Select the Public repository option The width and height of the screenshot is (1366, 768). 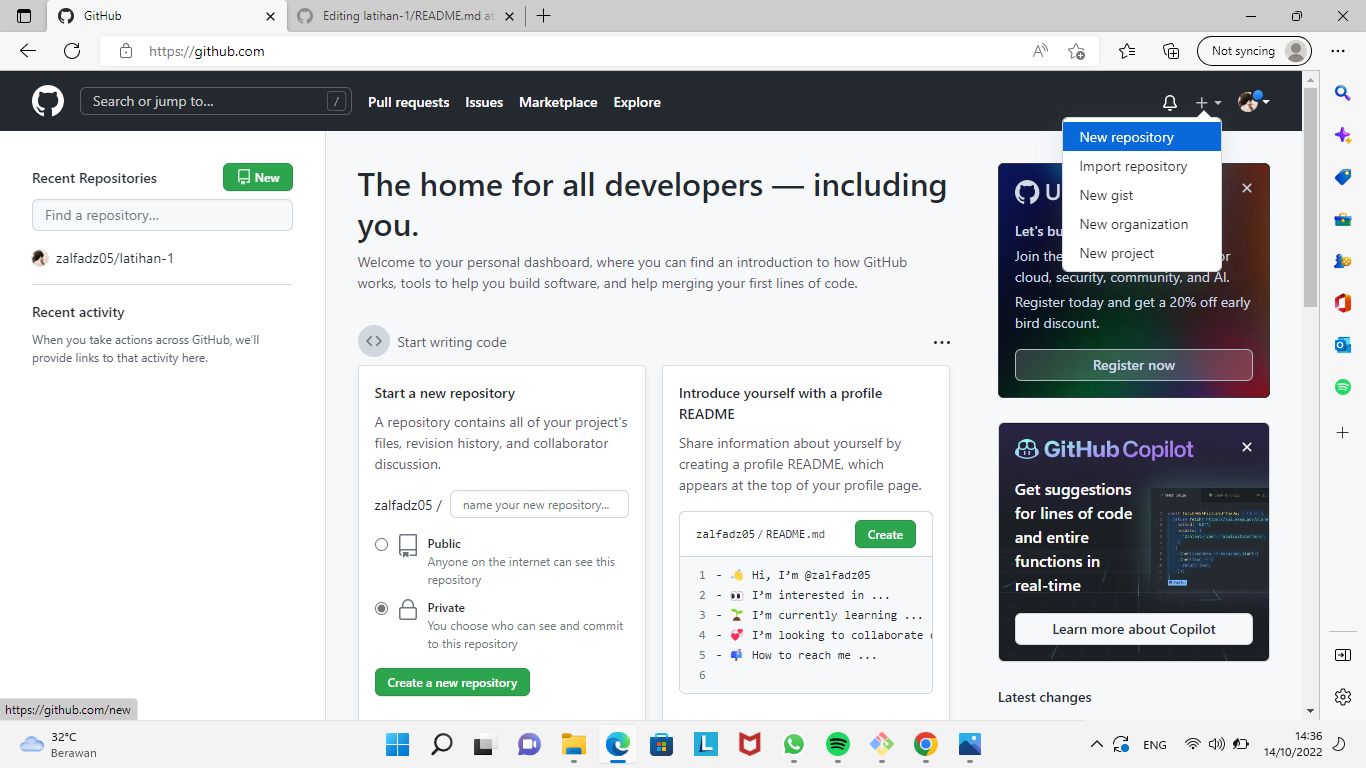point(381,544)
